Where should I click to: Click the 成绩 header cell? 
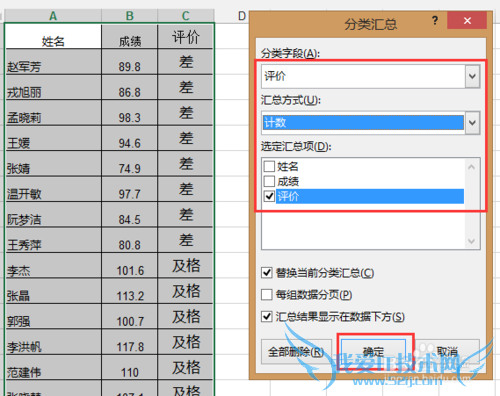(x=130, y=36)
